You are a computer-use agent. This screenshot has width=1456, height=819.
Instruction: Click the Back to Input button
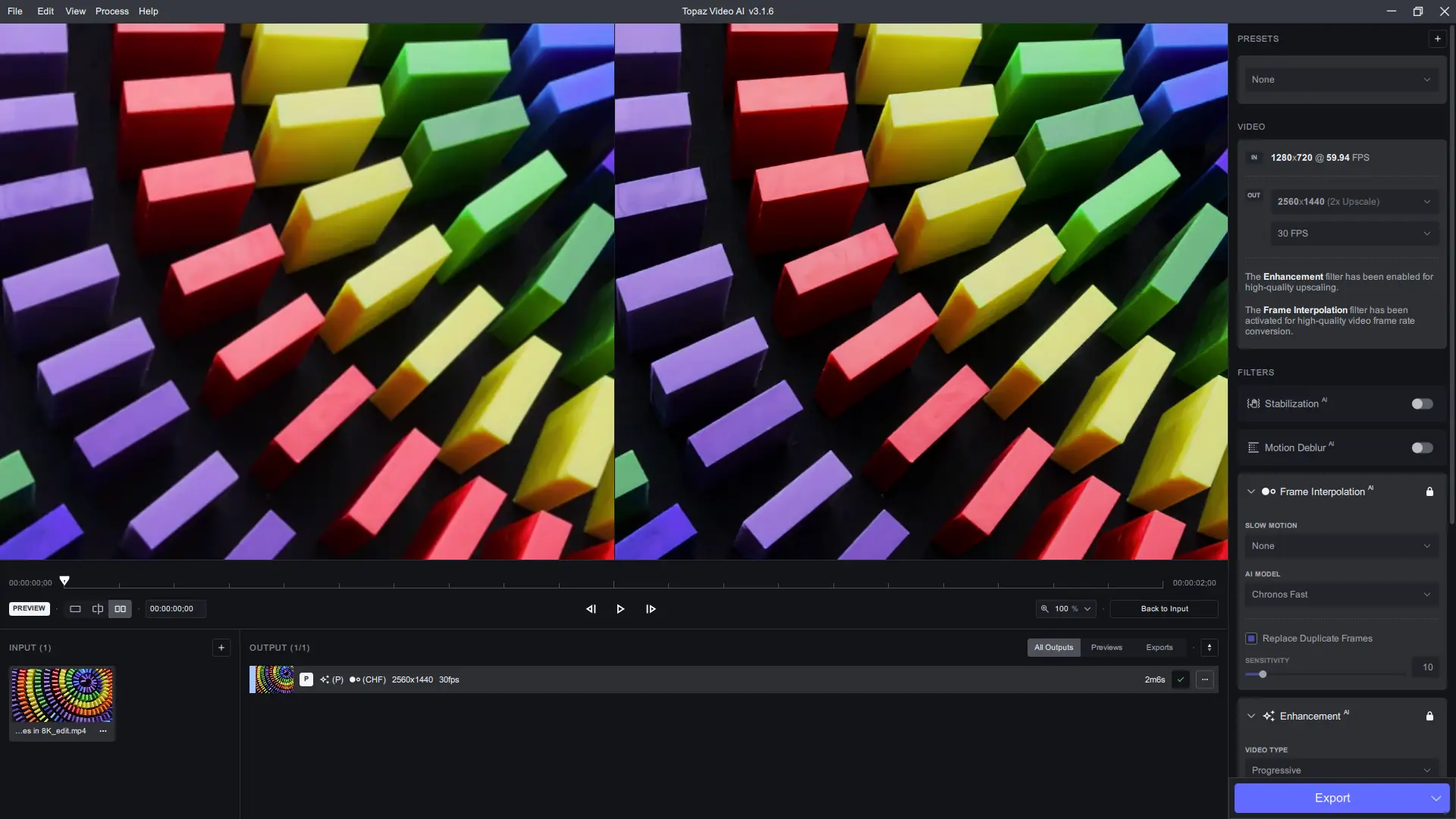click(x=1164, y=609)
